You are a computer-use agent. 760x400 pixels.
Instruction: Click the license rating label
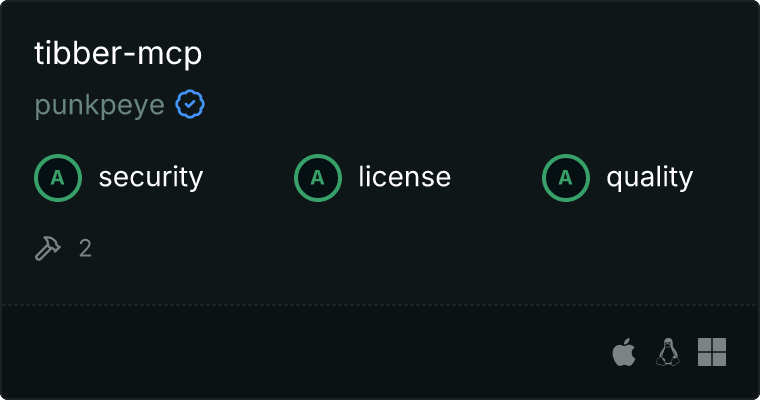click(405, 176)
